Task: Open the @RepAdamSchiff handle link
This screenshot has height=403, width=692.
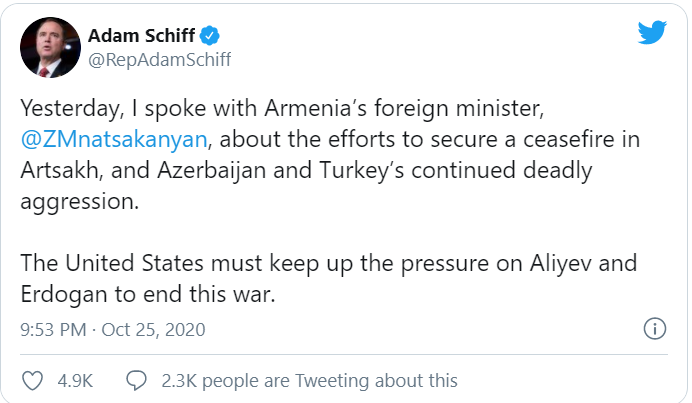Action: [x=160, y=60]
